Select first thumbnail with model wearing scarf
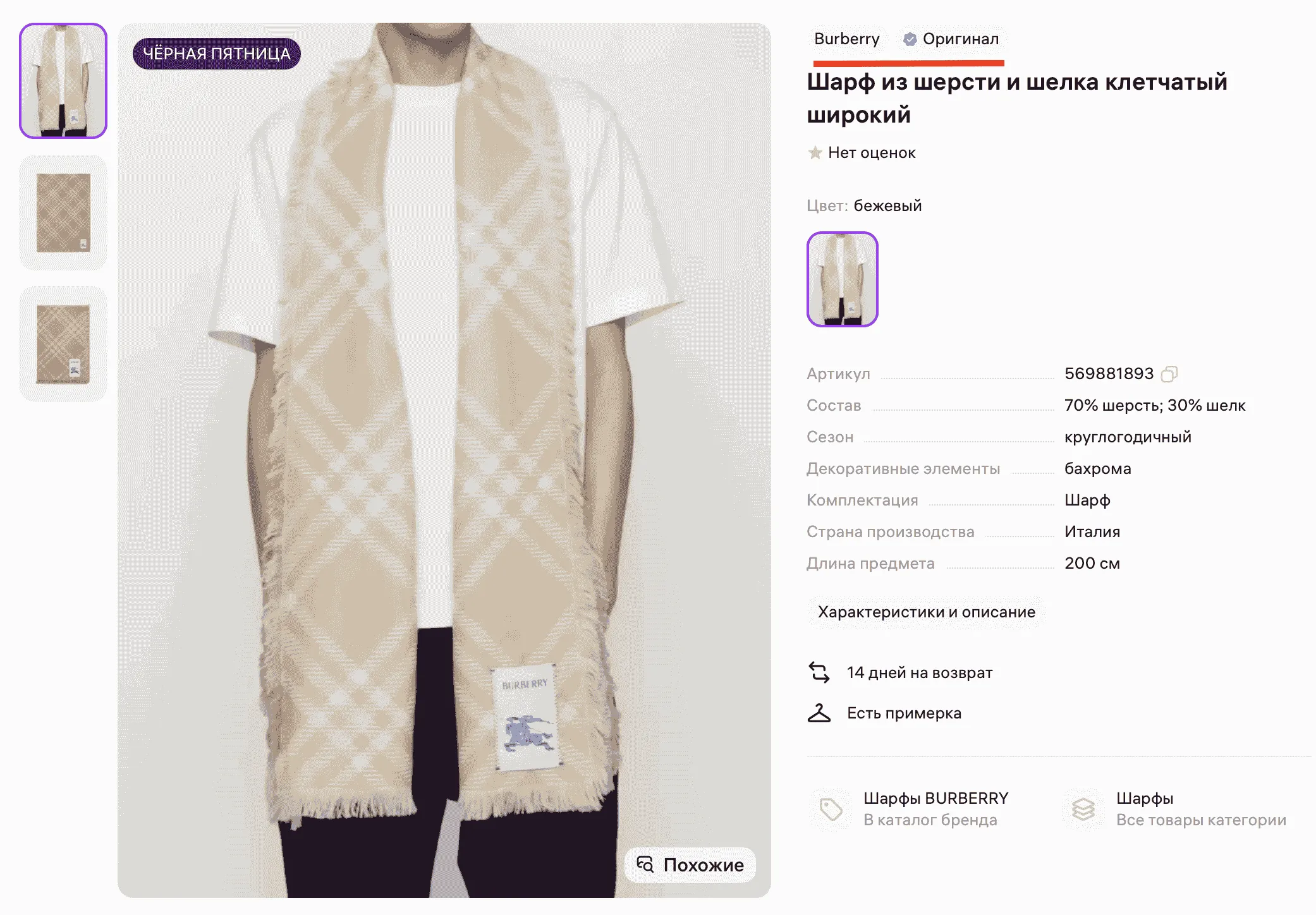The height and width of the screenshot is (915, 1316). 63,81
